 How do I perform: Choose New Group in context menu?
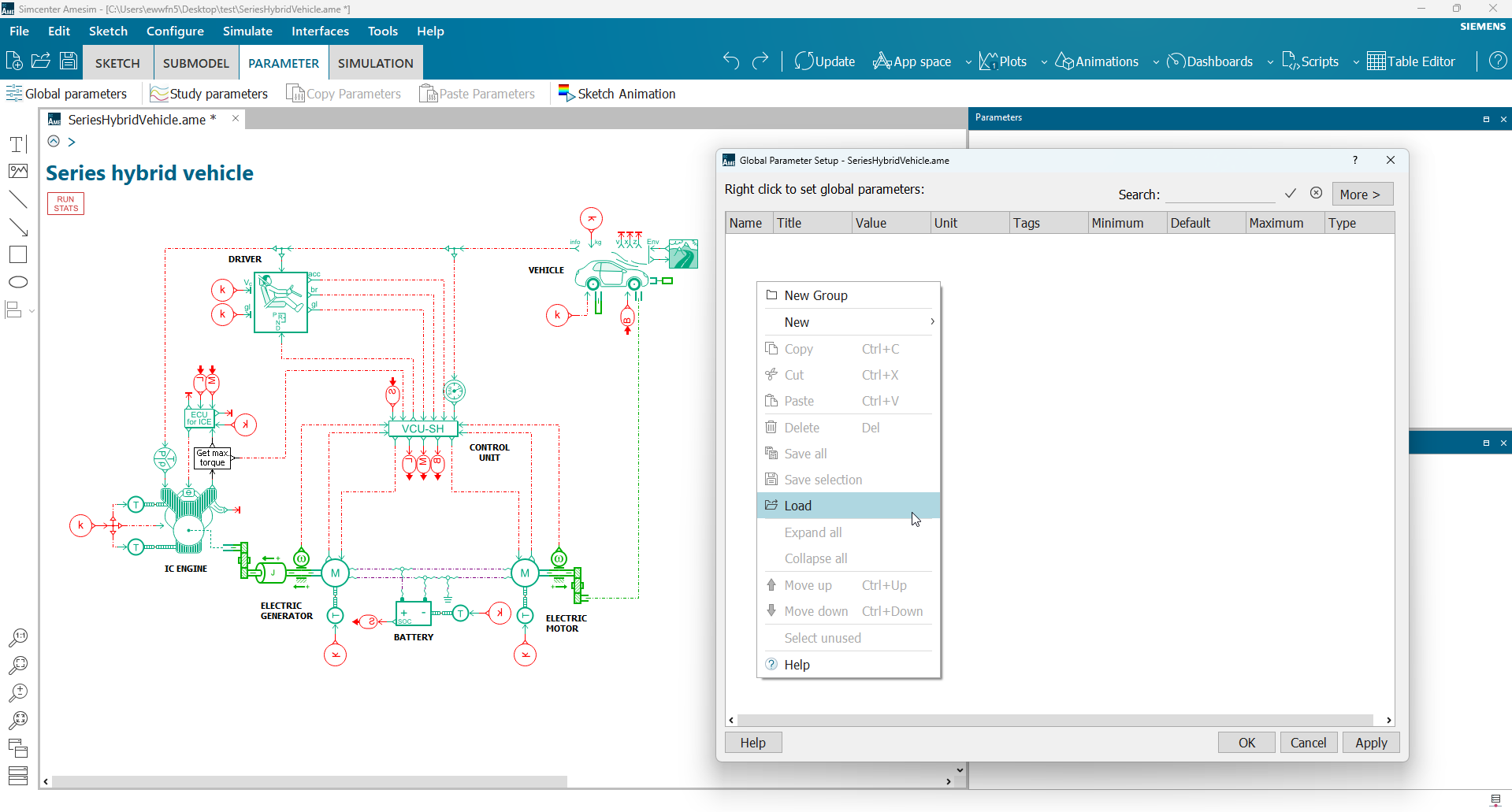point(849,295)
